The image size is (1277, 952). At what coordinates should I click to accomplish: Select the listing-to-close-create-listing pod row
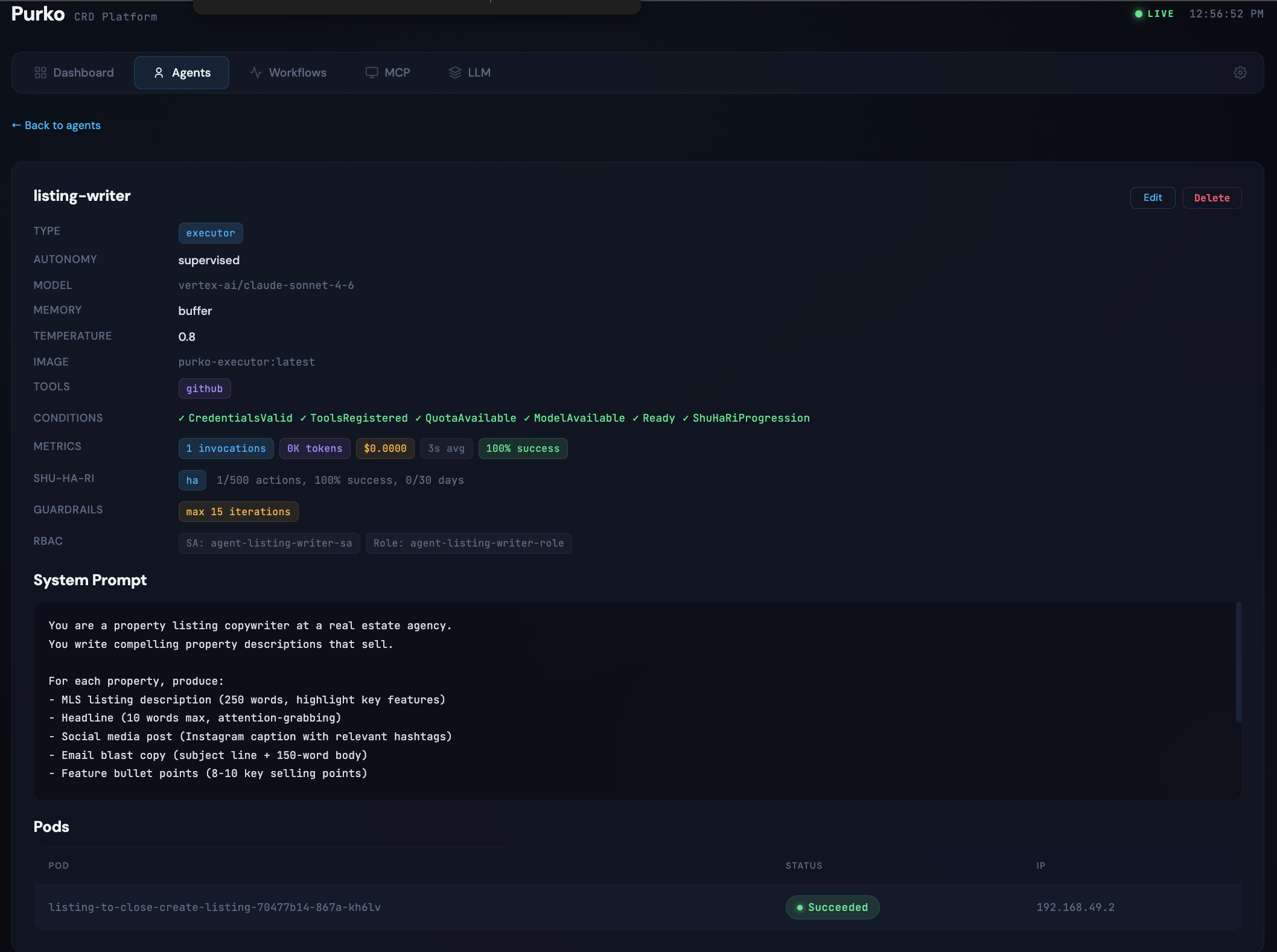[x=638, y=907]
